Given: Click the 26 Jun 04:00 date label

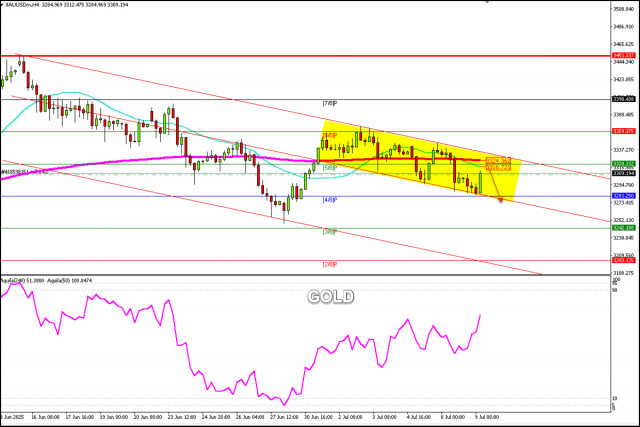Looking at the screenshot, I should coord(250,417).
